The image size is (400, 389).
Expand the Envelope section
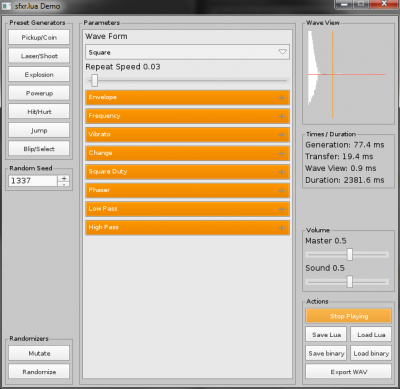pyautogui.click(x=187, y=97)
